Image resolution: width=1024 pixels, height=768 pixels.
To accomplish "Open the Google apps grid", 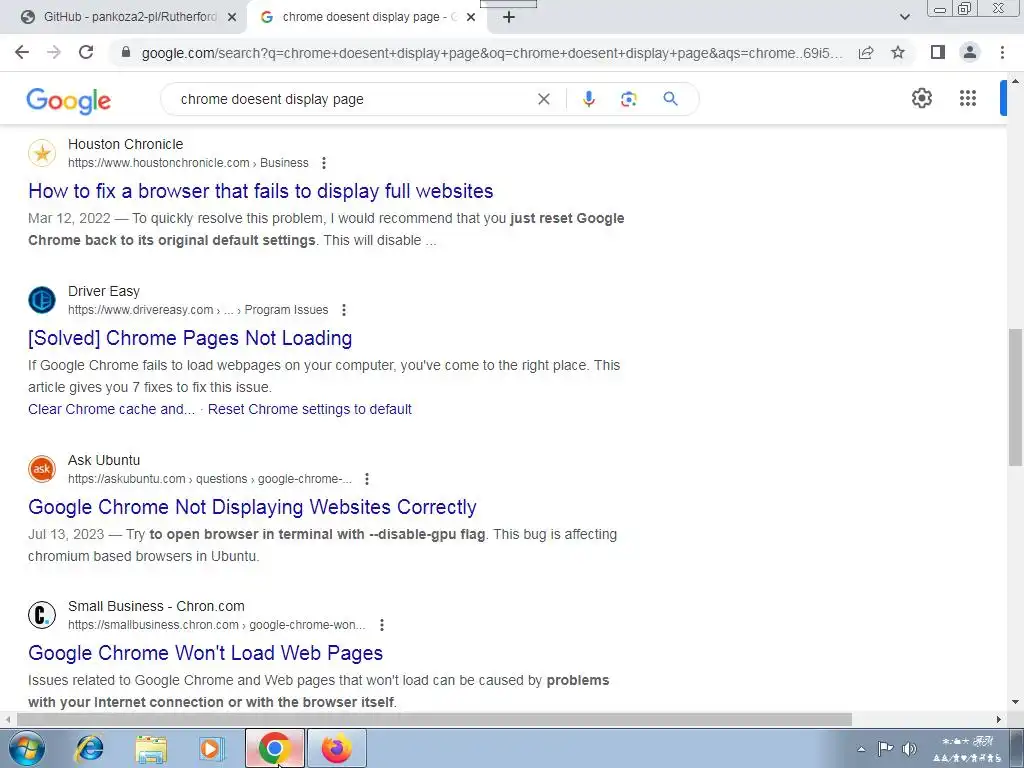I will 968,98.
